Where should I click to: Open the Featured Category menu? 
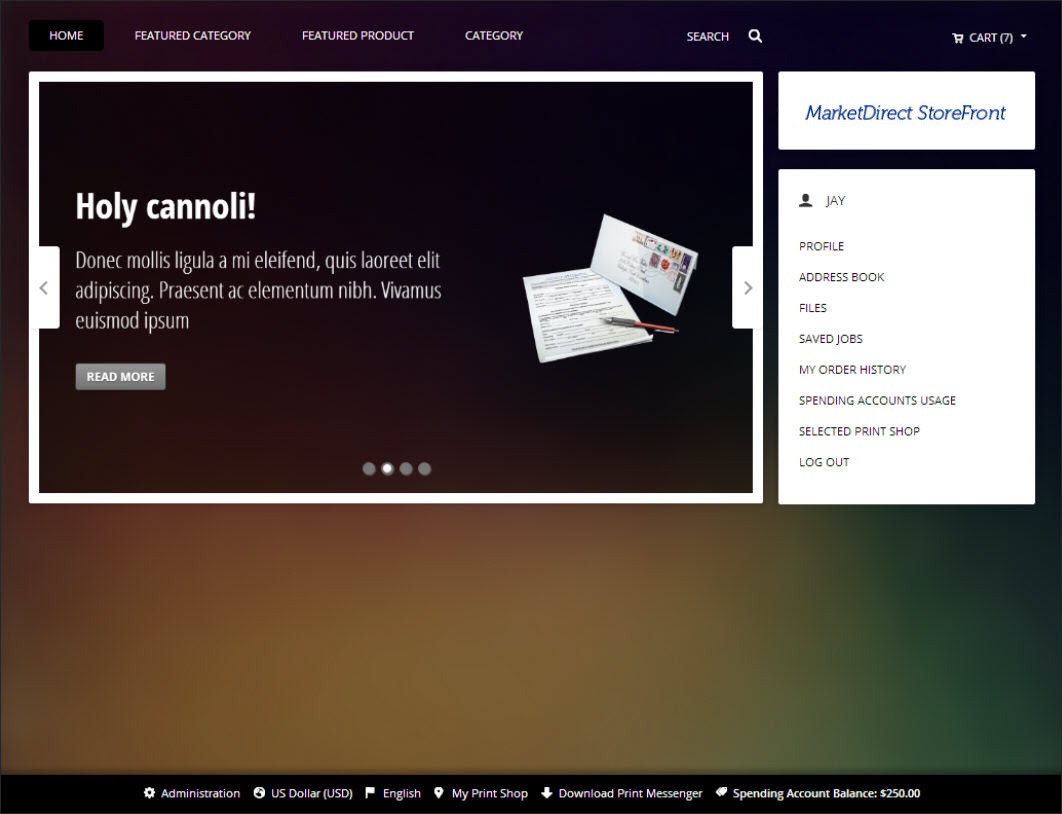[x=193, y=36]
